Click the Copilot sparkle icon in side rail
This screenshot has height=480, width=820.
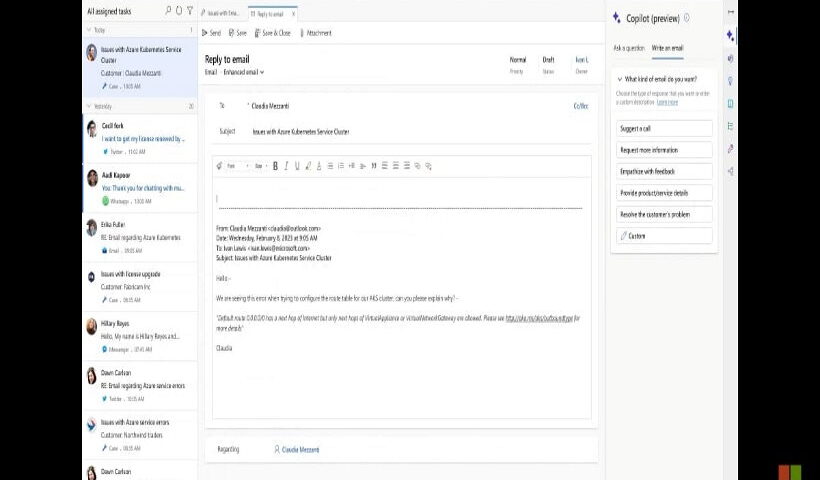pyautogui.click(x=731, y=35)
